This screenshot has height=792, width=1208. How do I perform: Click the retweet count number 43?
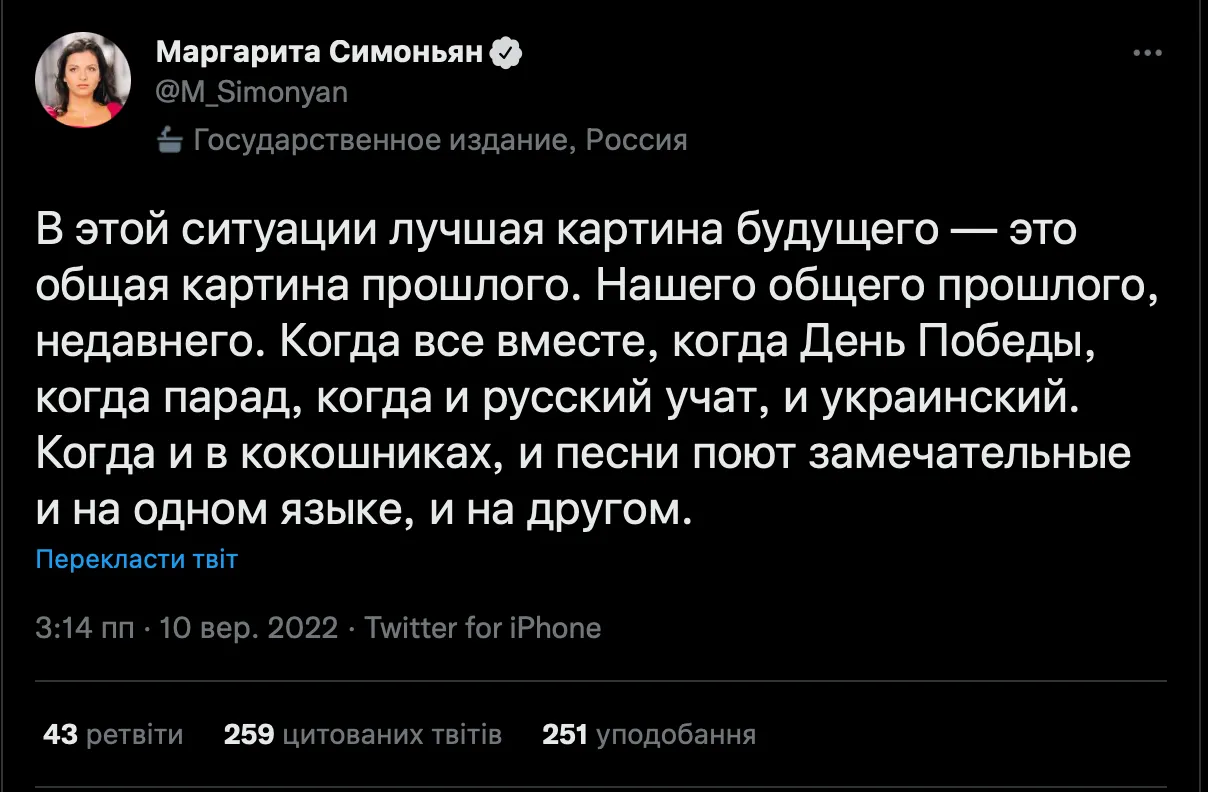60,736
